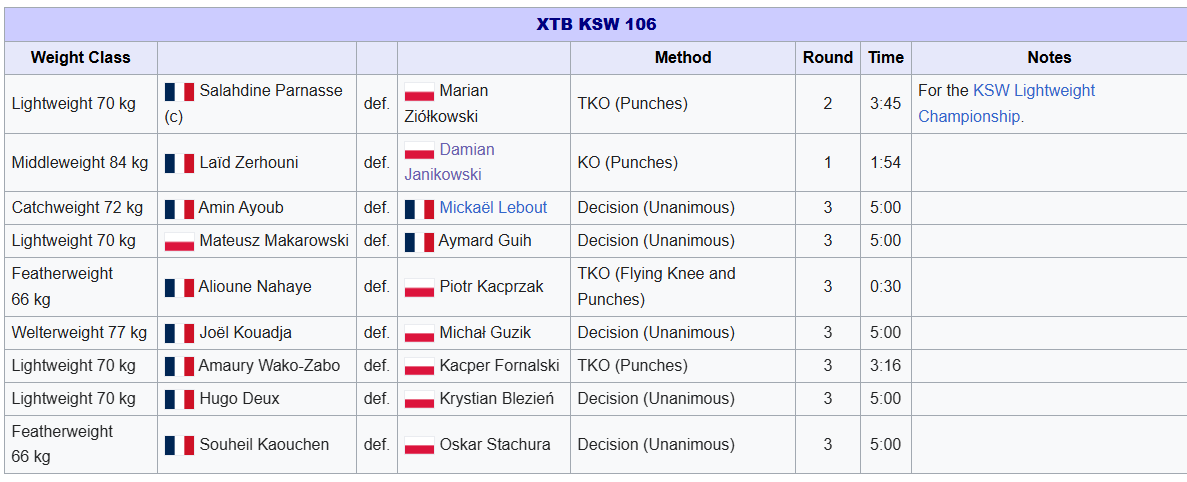Image resolution: width=1187 pixels, height=482 pixels.
Task: Click the Polish flag beside Mateusz Makarowski
Action: 179,241
